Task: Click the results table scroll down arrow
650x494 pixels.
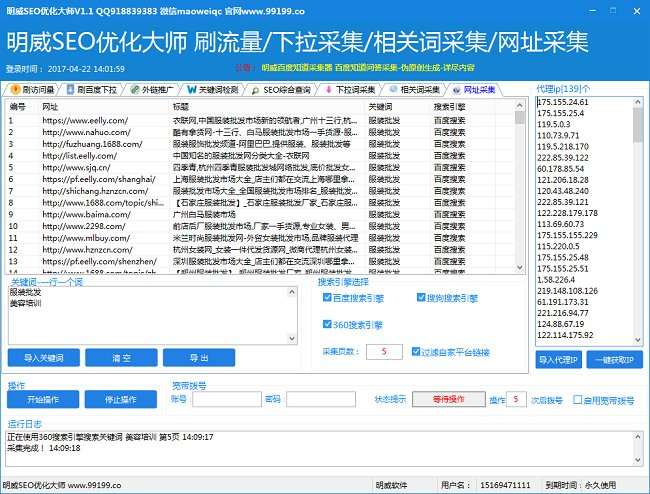Action: click(x=520, y=268)
